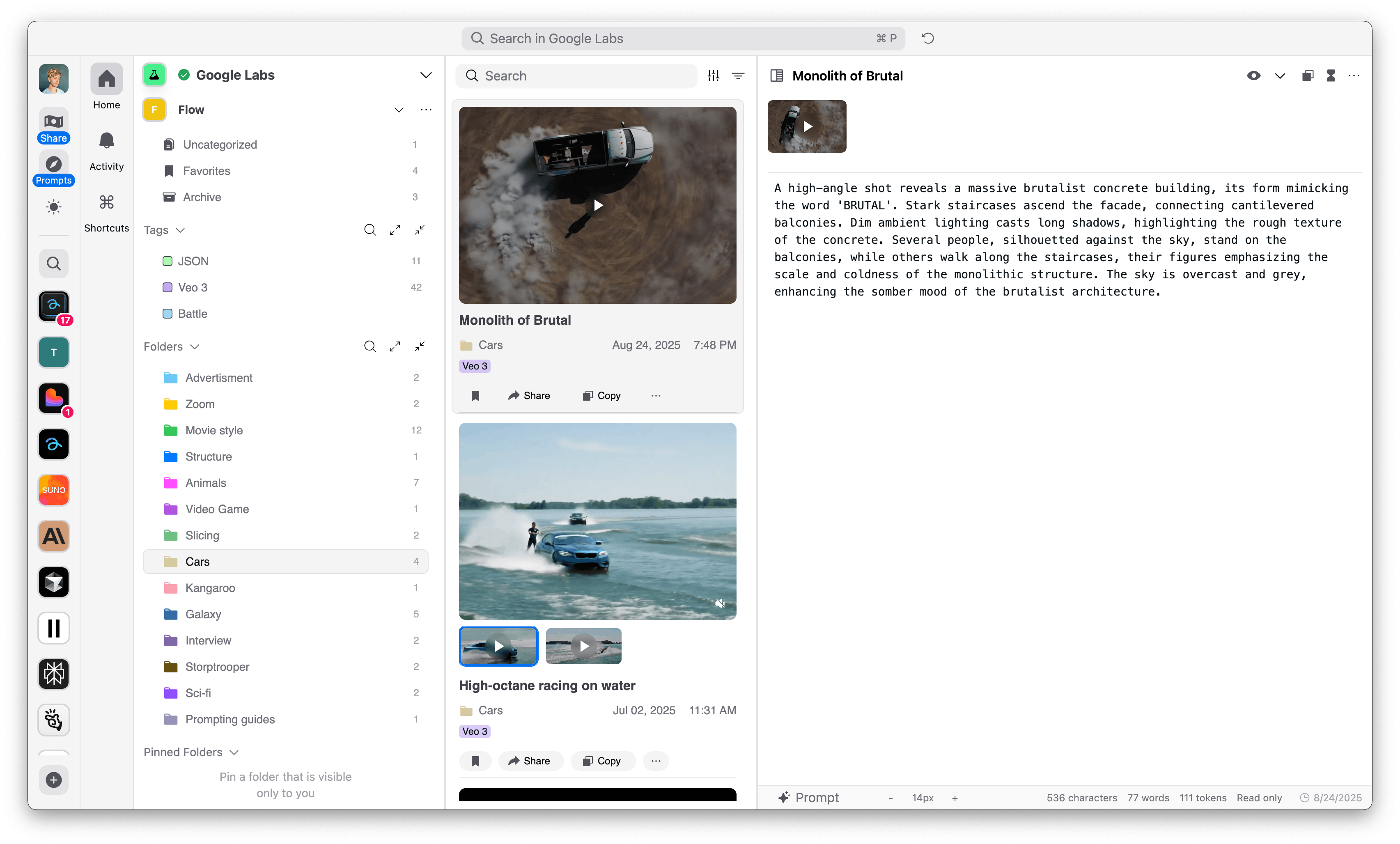The width and height of the screenshot is (1400, 844).
Task: Toggle the light theme sun icon
Action: [x=54, y=207]
